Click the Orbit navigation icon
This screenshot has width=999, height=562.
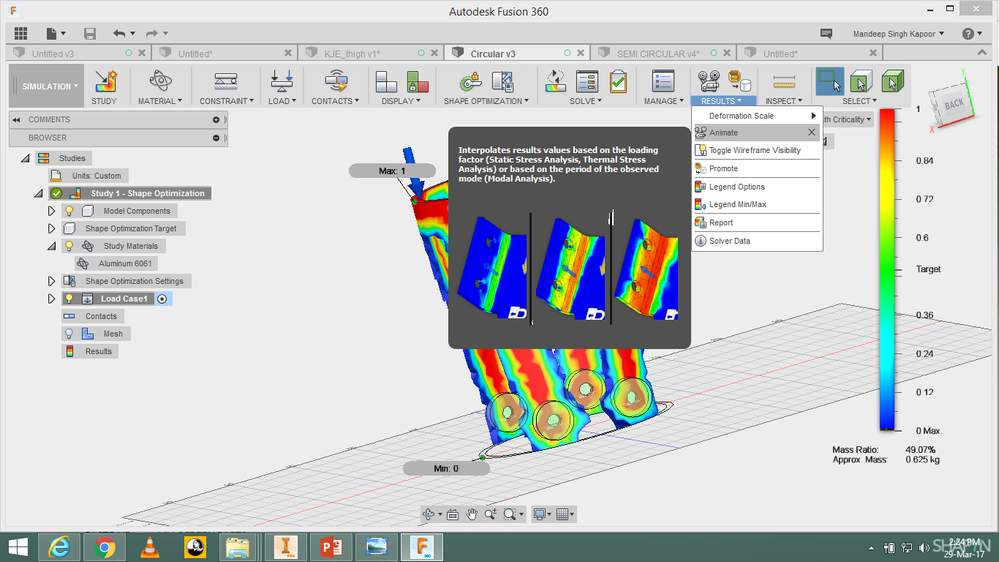(x=429, y=514)
